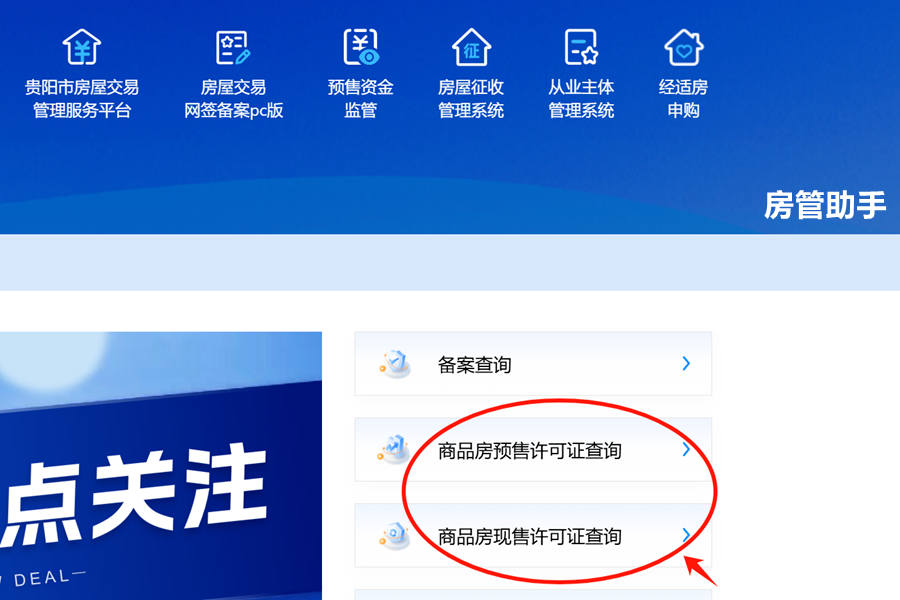
Task: Click the partially visible row below 商品房现售许可证查询
Action: click(533, 595)
